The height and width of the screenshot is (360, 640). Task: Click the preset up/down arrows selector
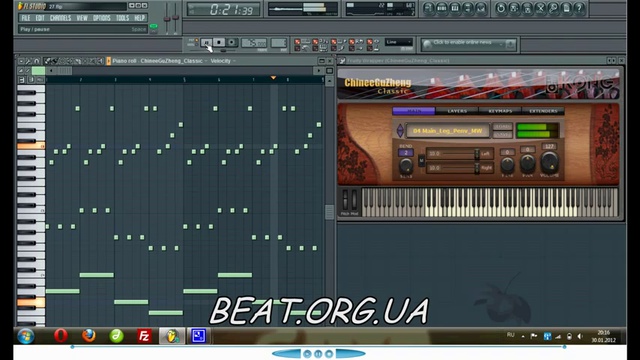[400, 131]
